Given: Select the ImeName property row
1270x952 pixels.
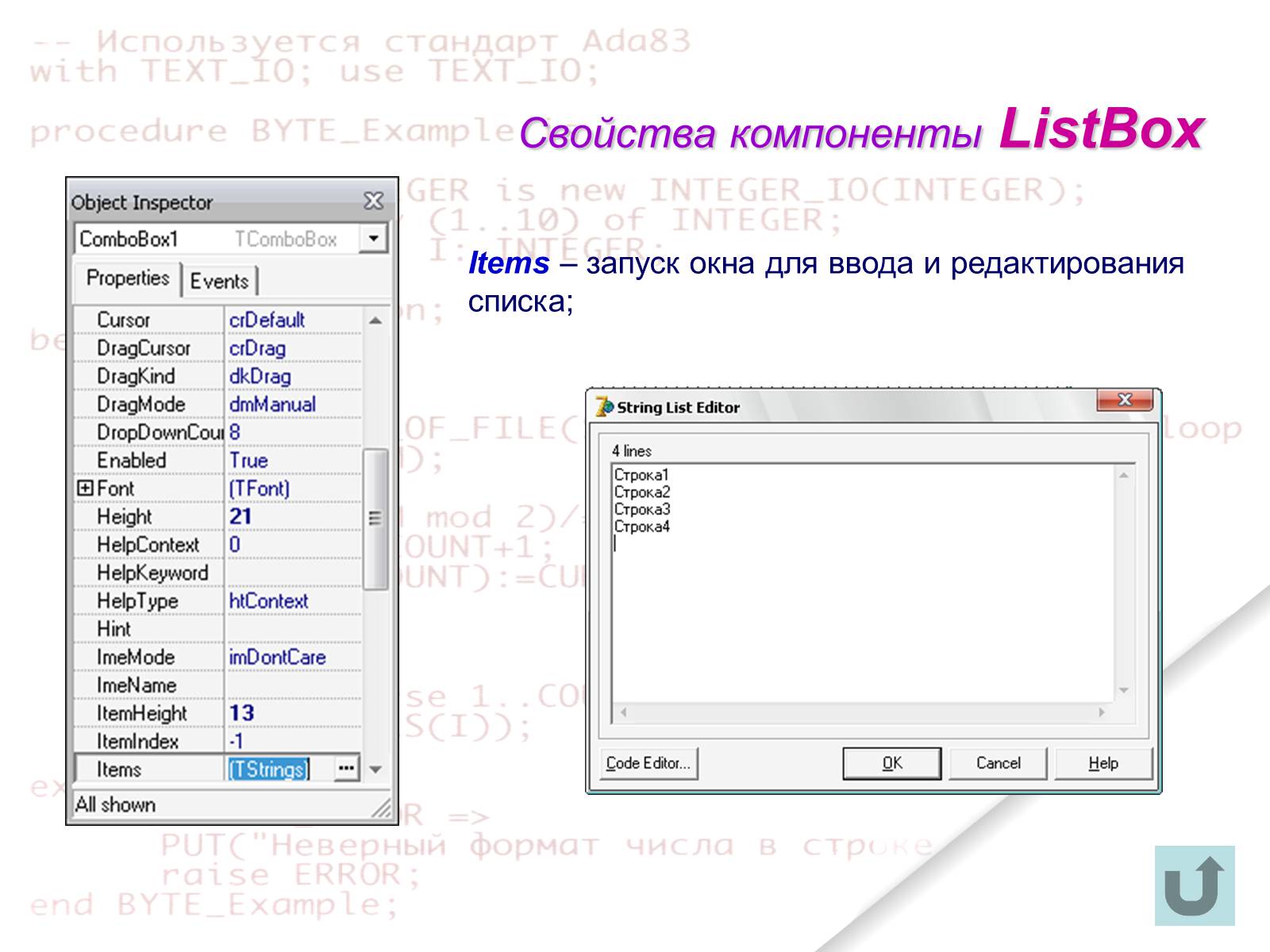Looking at the screenshot, I should (217, 685).
